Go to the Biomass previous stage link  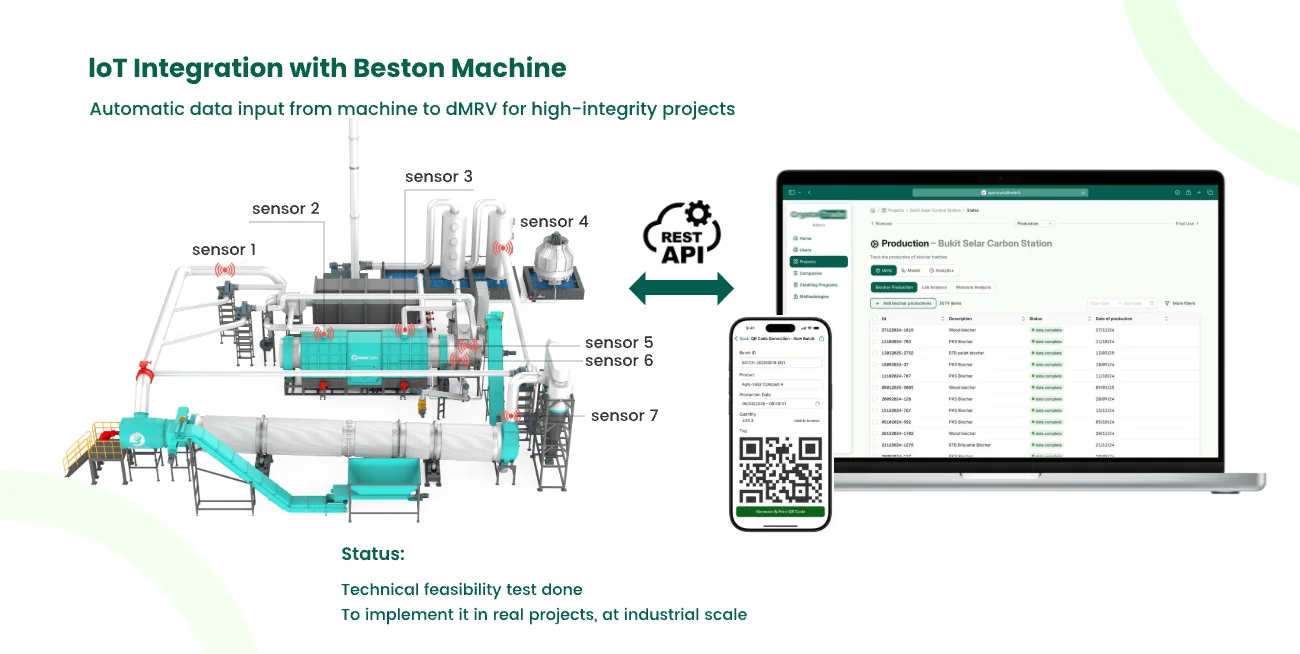tap(883, 223)
